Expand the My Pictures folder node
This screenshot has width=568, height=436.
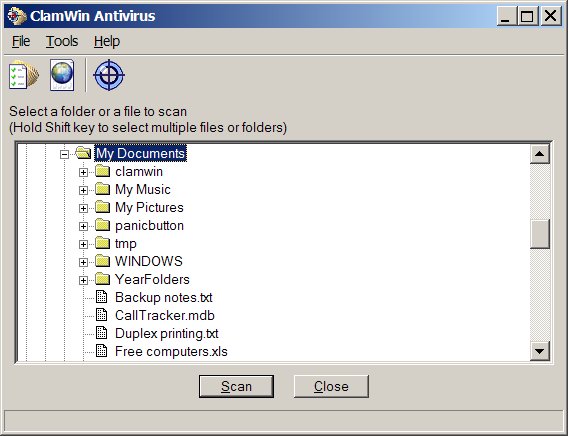coord(83,209)
